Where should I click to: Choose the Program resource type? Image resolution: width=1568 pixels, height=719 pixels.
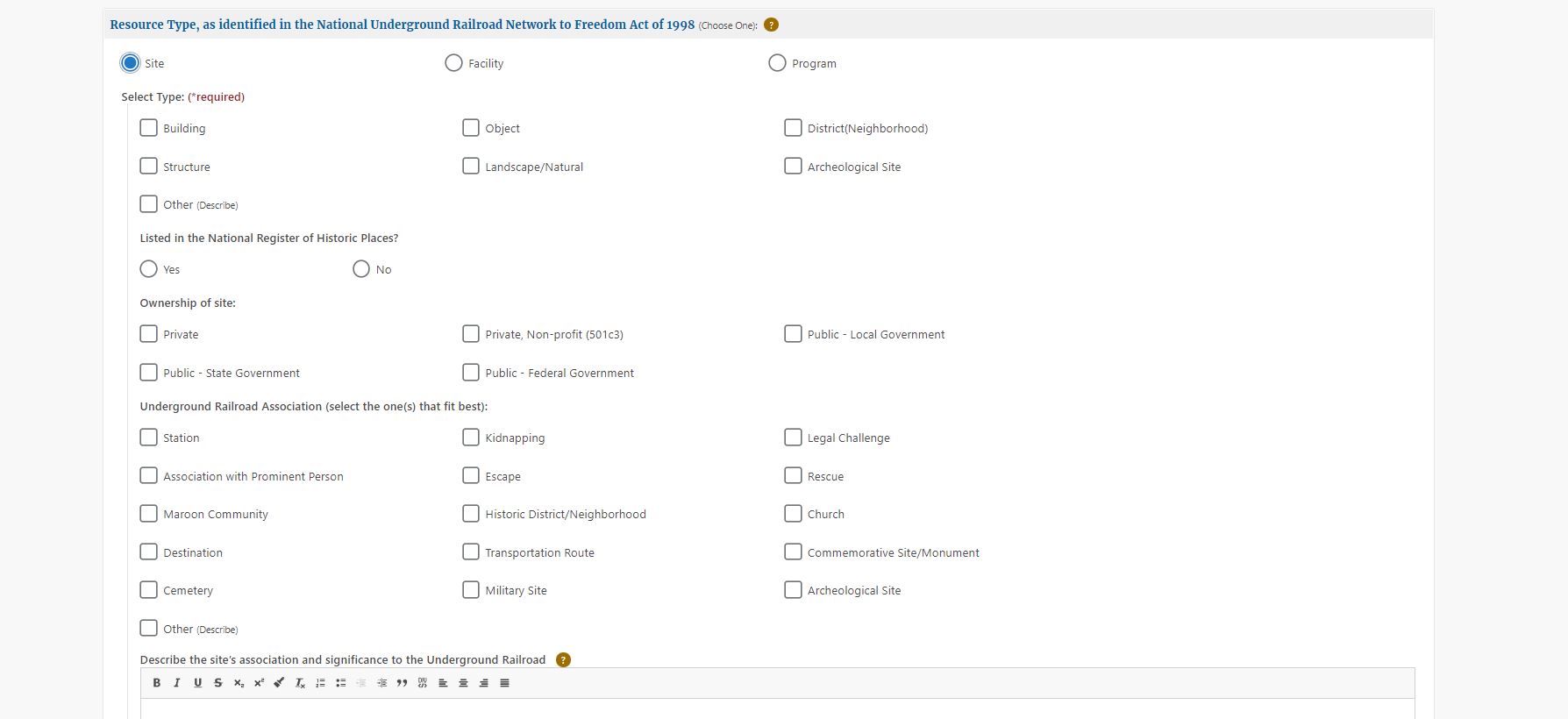[x=777, y=63]
